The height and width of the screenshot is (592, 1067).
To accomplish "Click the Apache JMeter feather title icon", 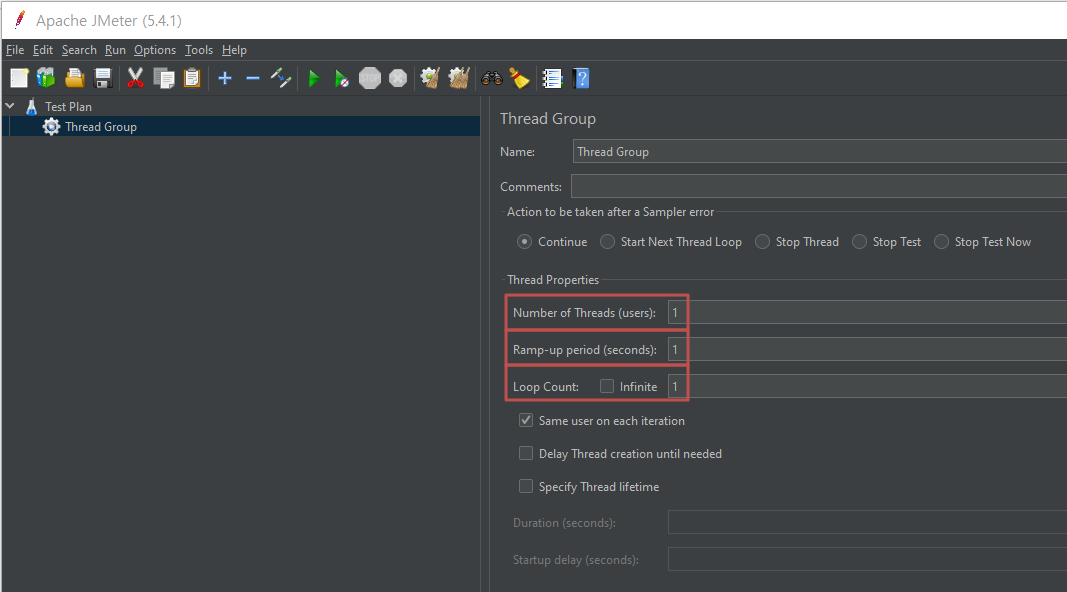I will [20, 20].
